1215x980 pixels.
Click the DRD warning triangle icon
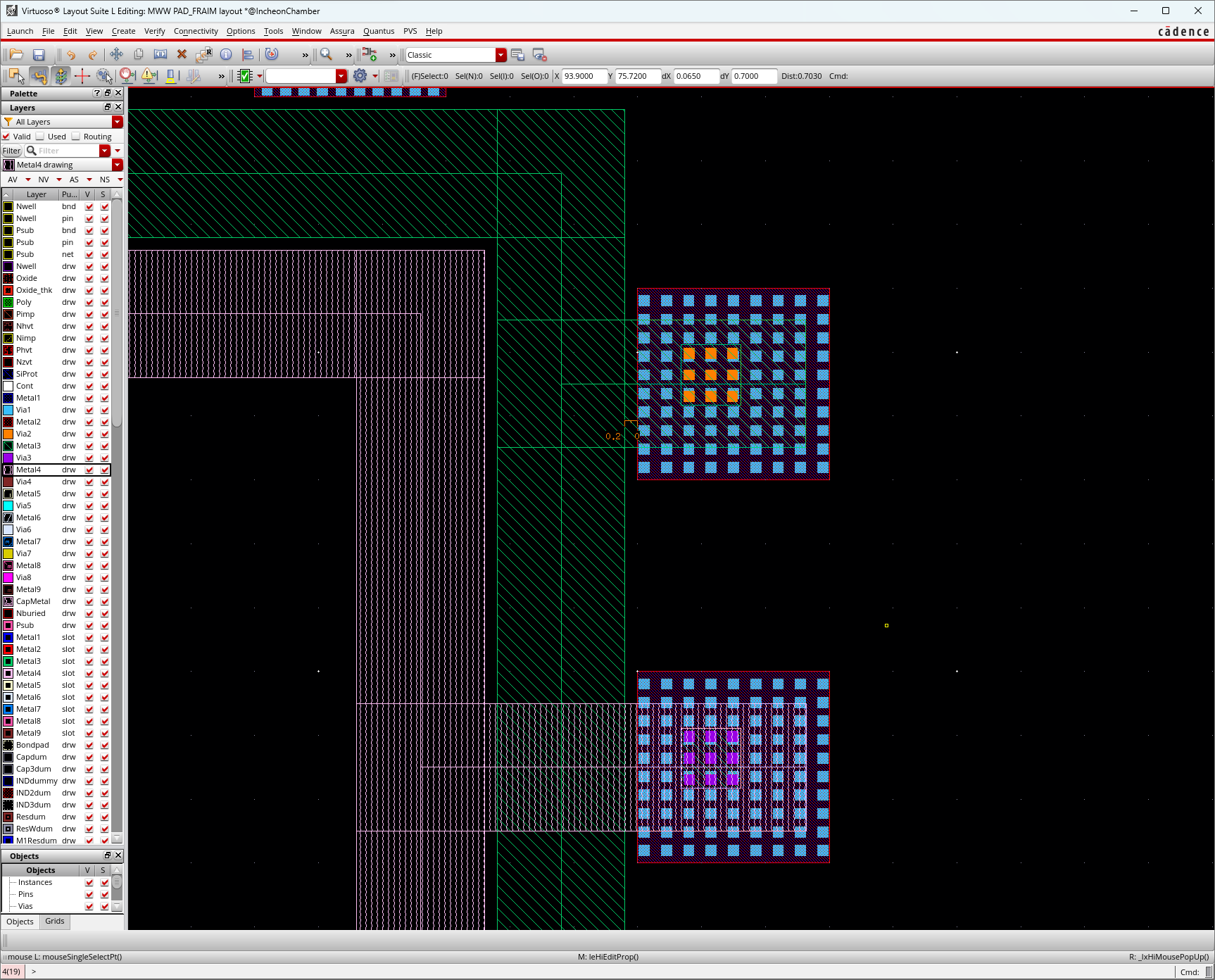pos(149,76)
